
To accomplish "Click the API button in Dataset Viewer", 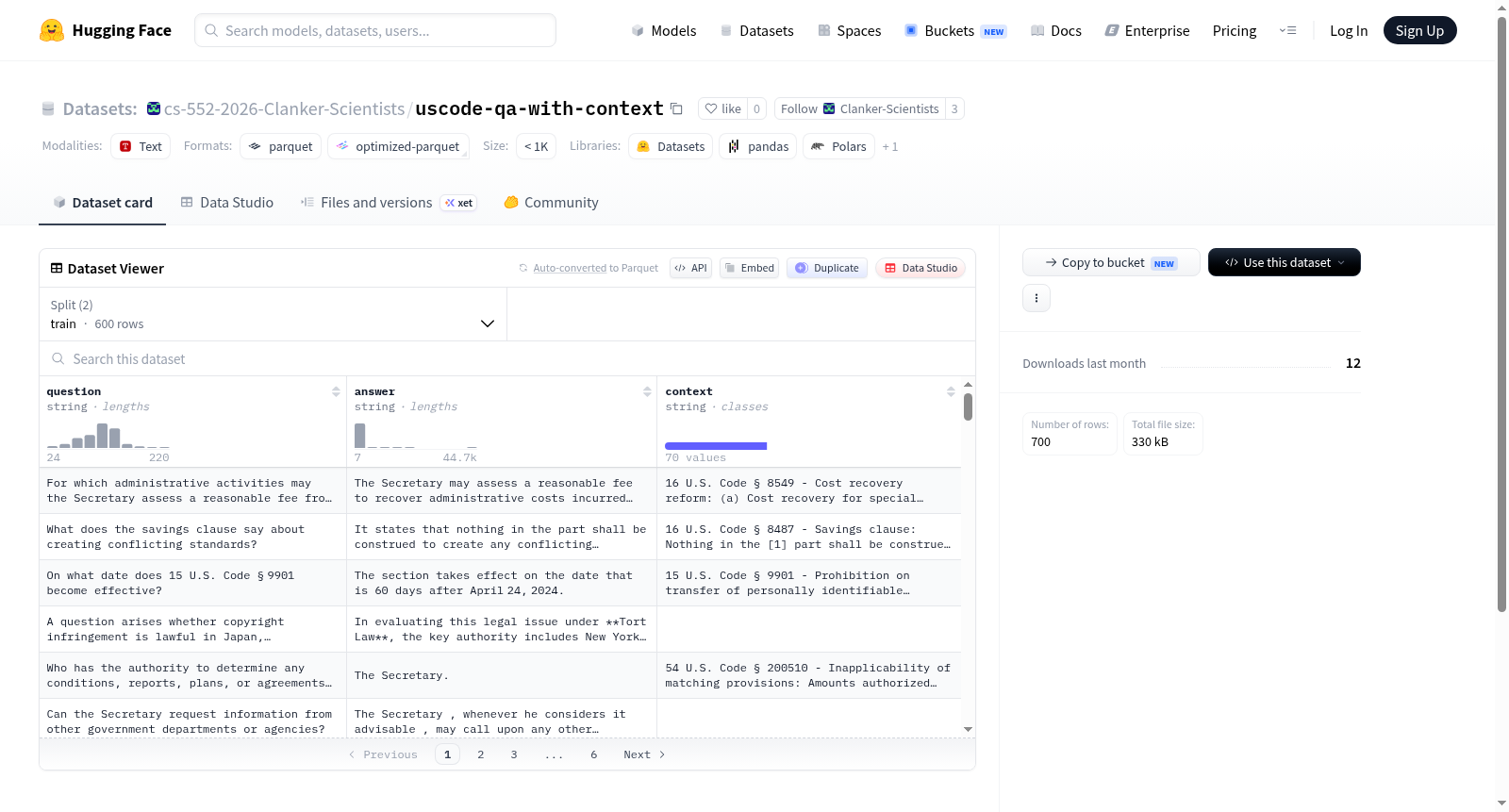I will pyautogui.click(x=690, y=268).
